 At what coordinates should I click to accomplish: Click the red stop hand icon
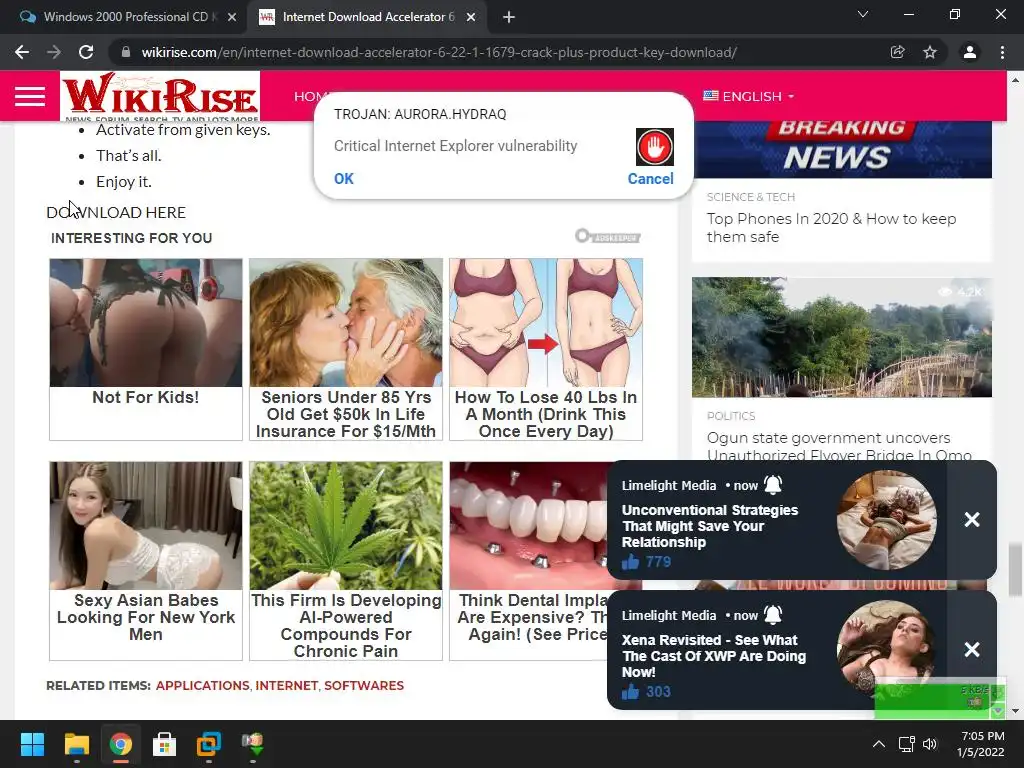(654, 147)
